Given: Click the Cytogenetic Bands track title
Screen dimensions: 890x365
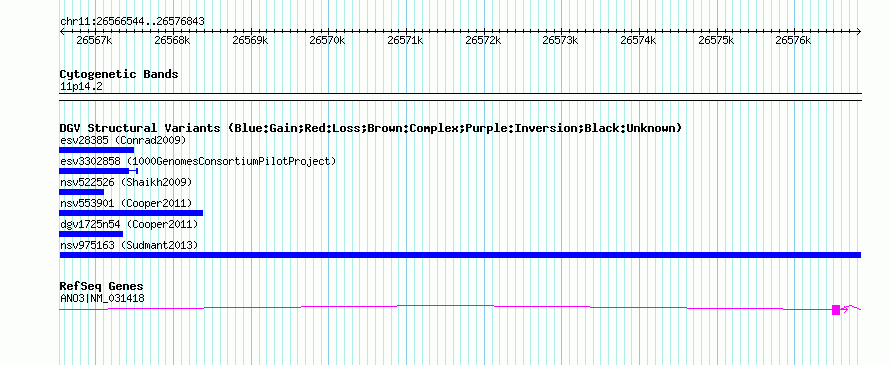Looking at the screenshot, I should pyautogui.click(x=119, y=74).
